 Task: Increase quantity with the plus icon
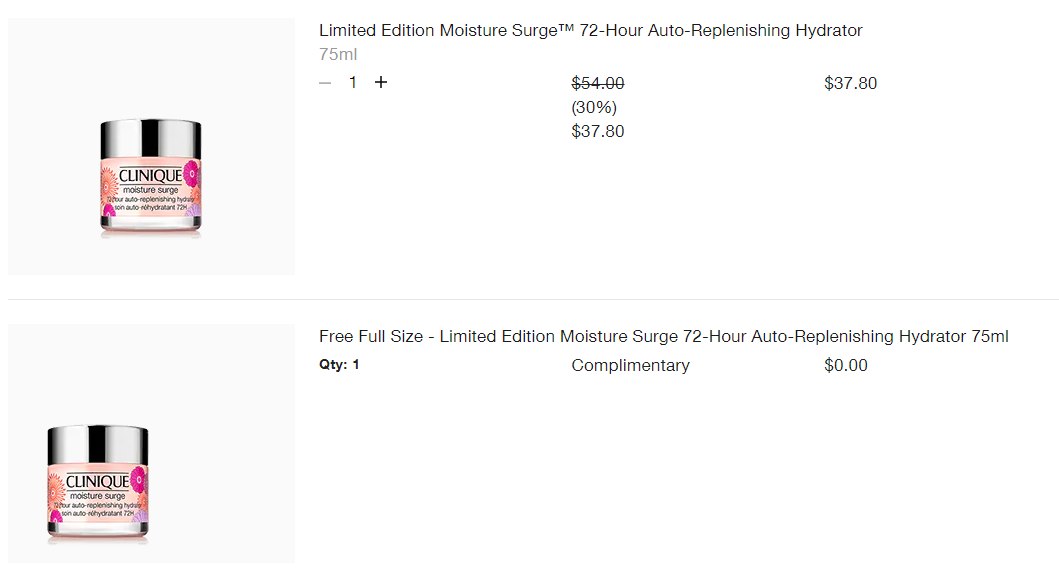tap(381, 82)
